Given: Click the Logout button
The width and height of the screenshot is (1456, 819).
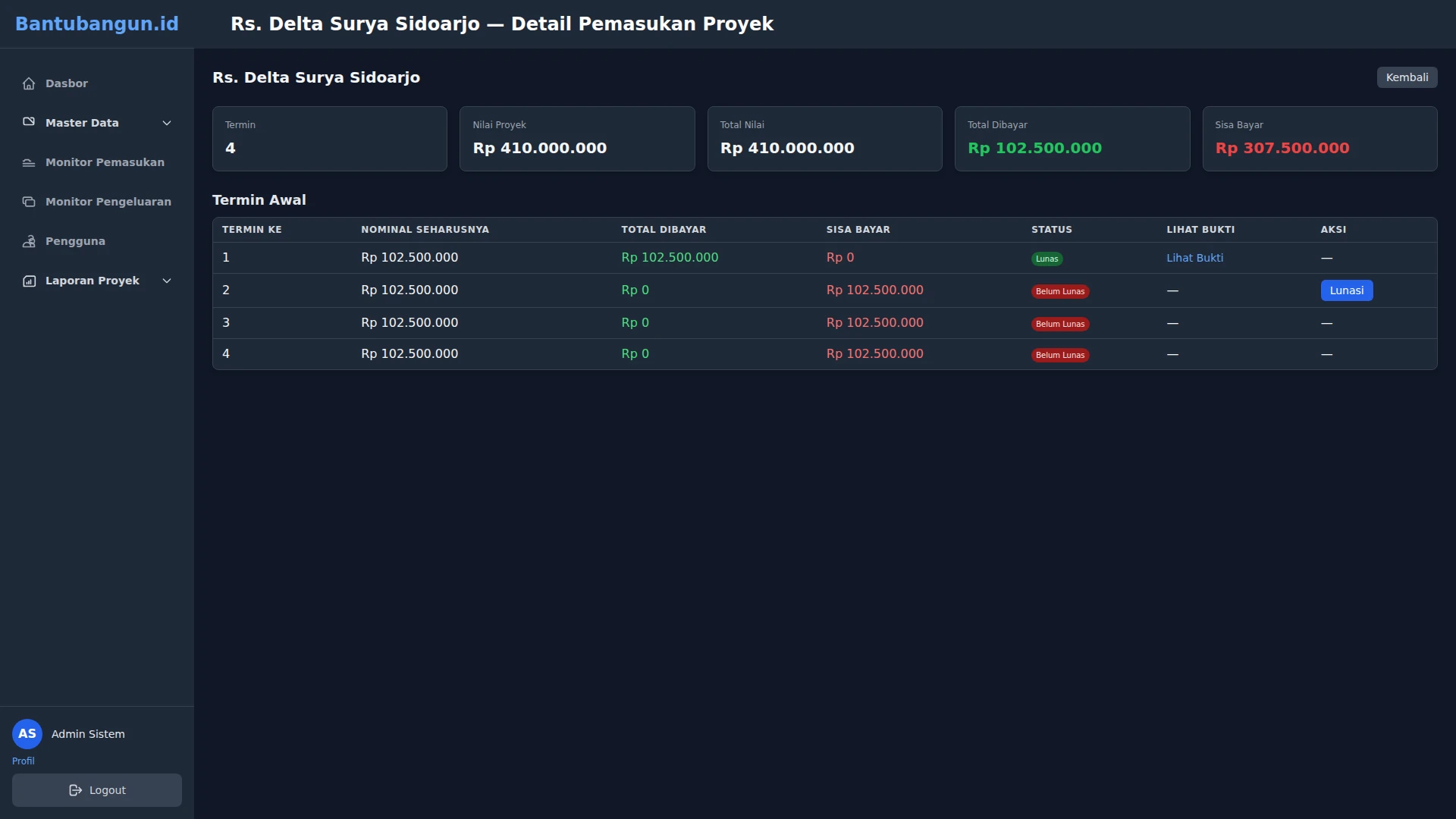Looking at the screenshot, I should pos(97,790).
